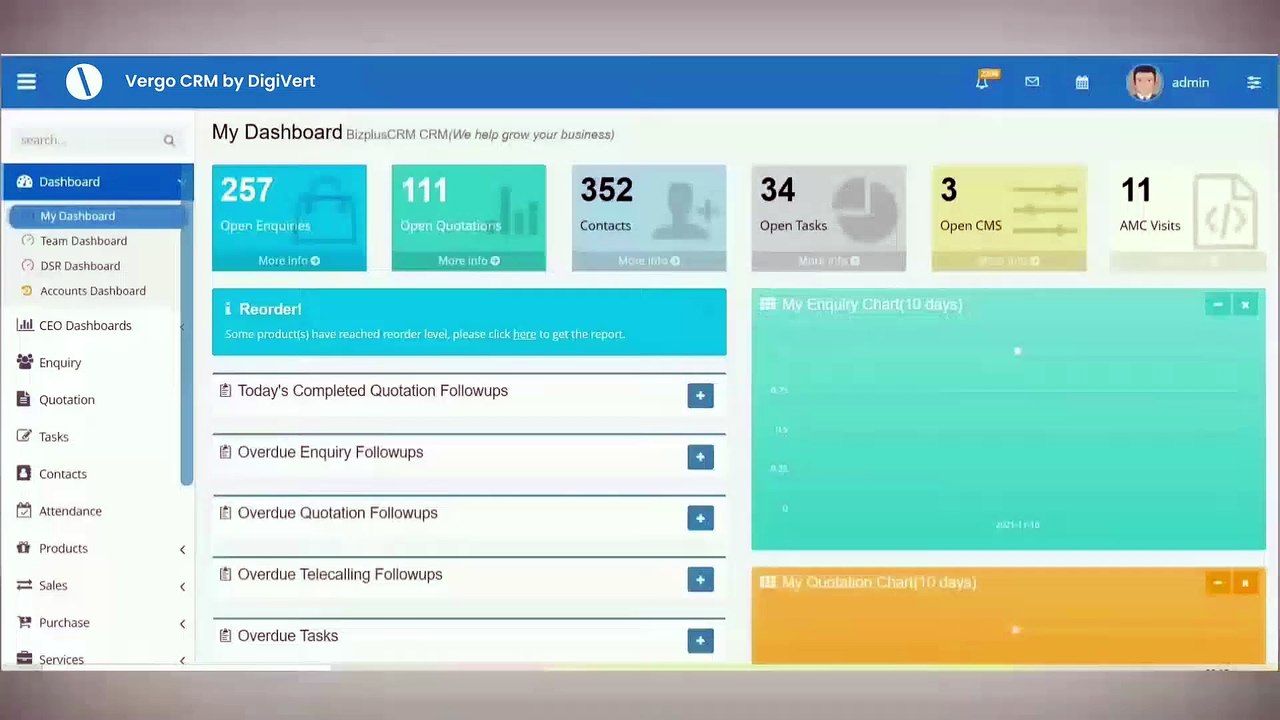Image resolution: width=1280 pixels, height=720 pixels.
Task: Open More info for Contacts card
Action: pos(649,261)
